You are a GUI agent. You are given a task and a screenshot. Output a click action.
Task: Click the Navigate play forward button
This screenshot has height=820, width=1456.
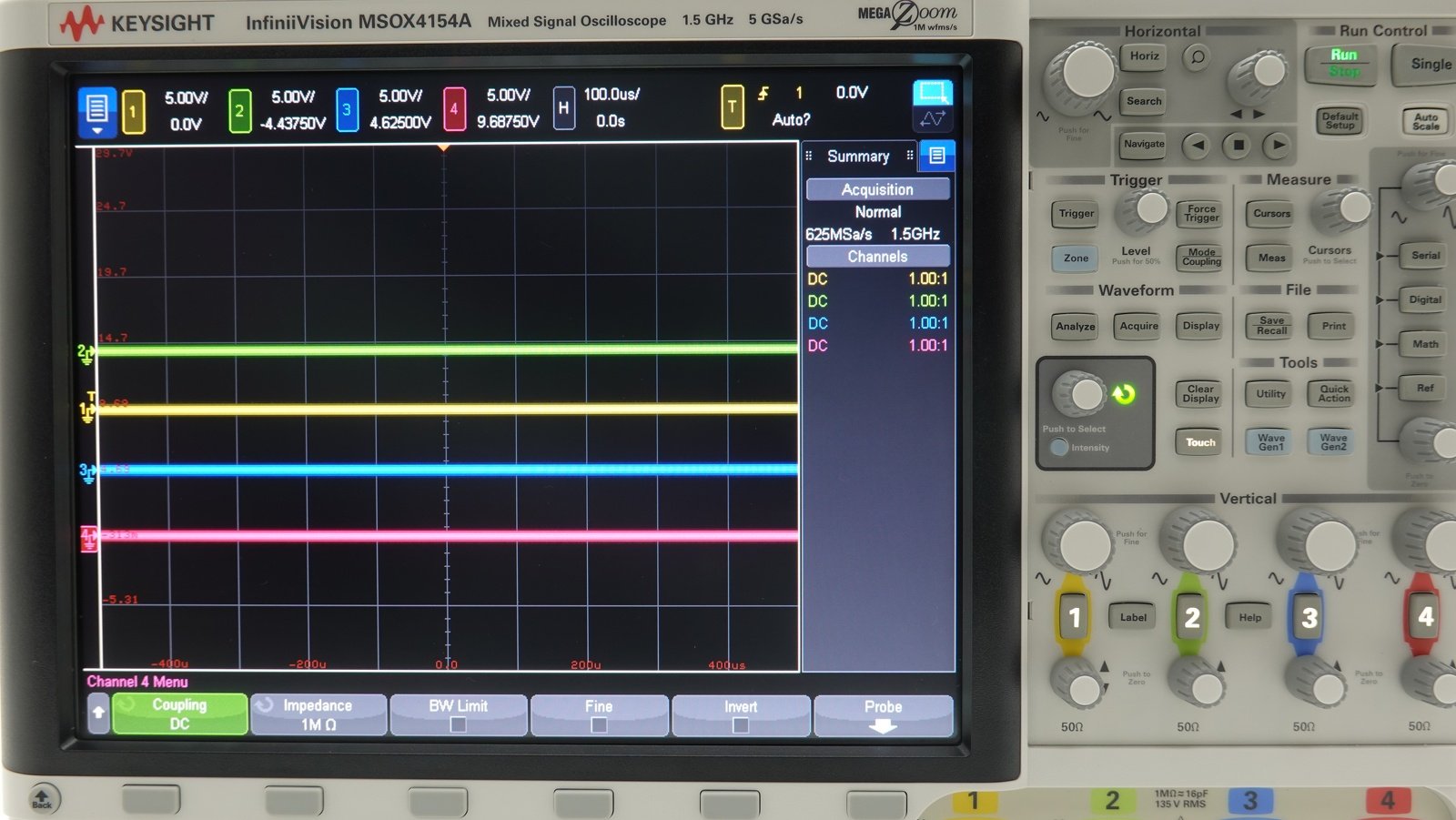(1278, 144)
